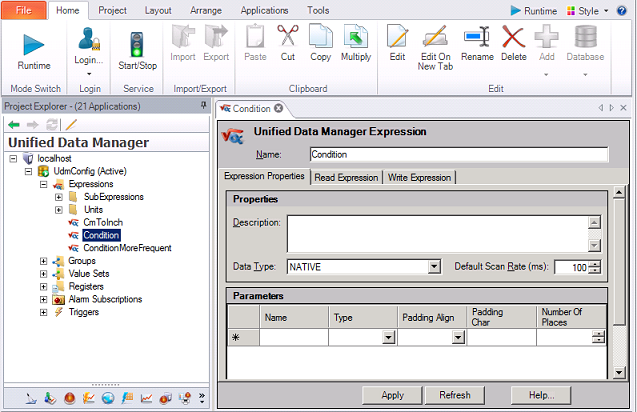The height and width of the screenshot is (412, 637).
Task: Switch to the Read Expression tab
Action: [x=346, y=177]
